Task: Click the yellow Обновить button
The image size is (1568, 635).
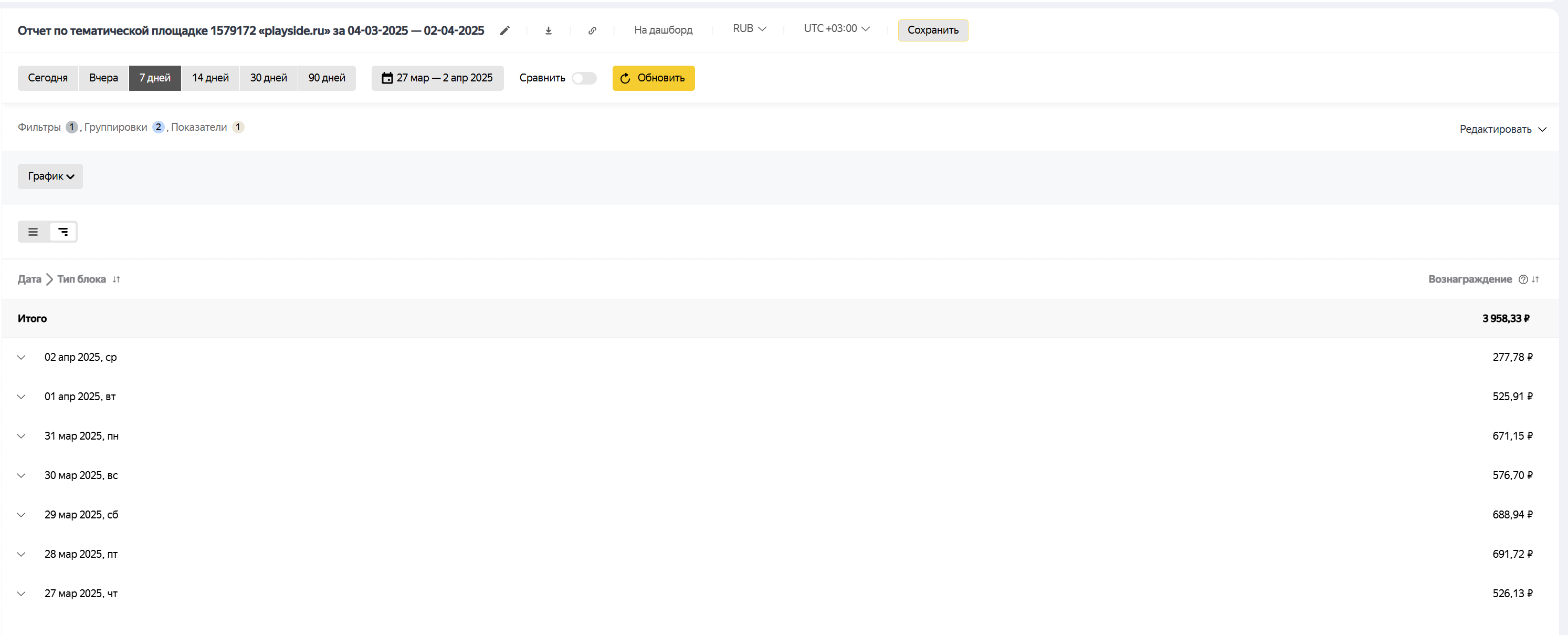Action: tap(653, 78)
